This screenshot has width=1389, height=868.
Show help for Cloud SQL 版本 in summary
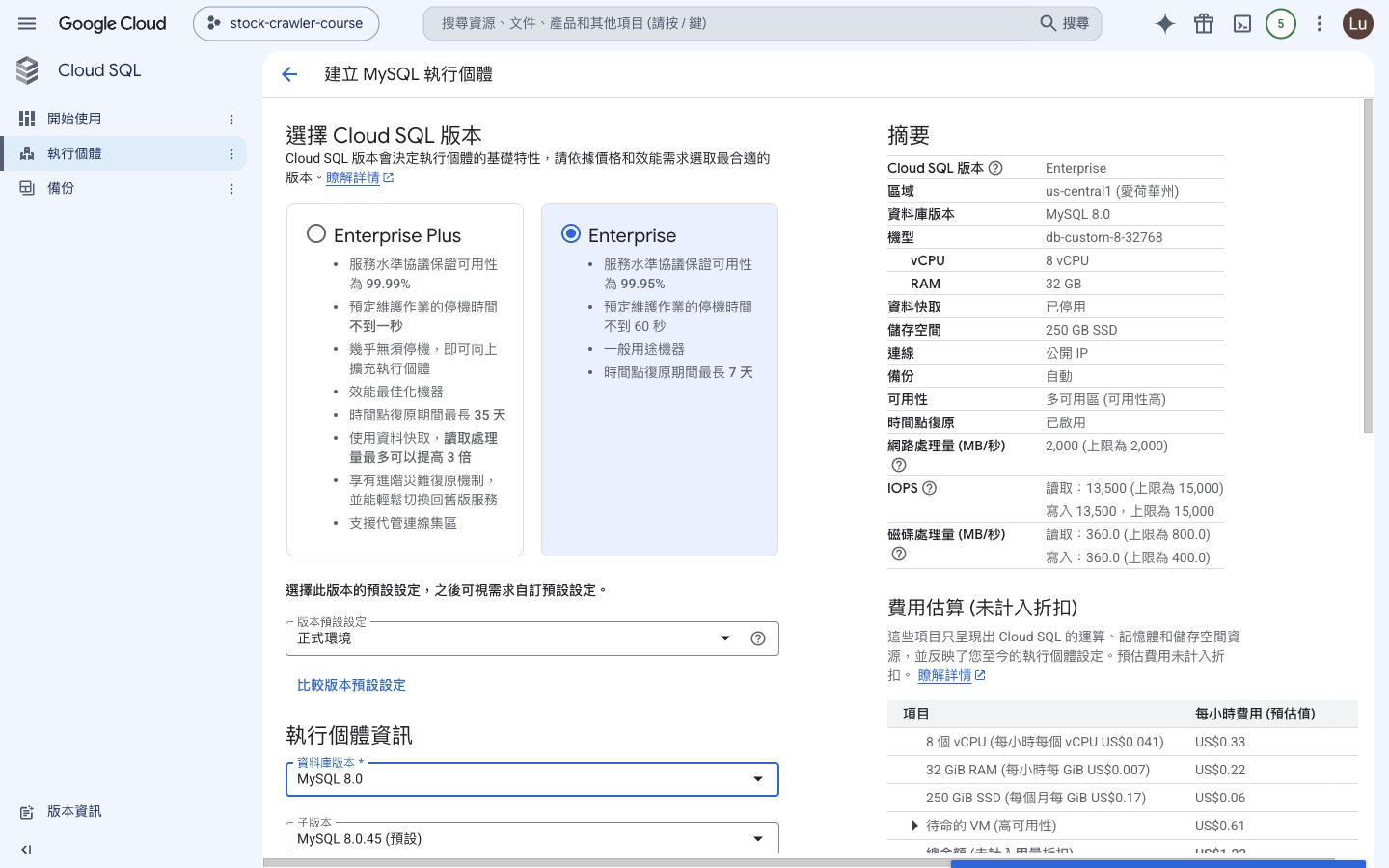995,168
